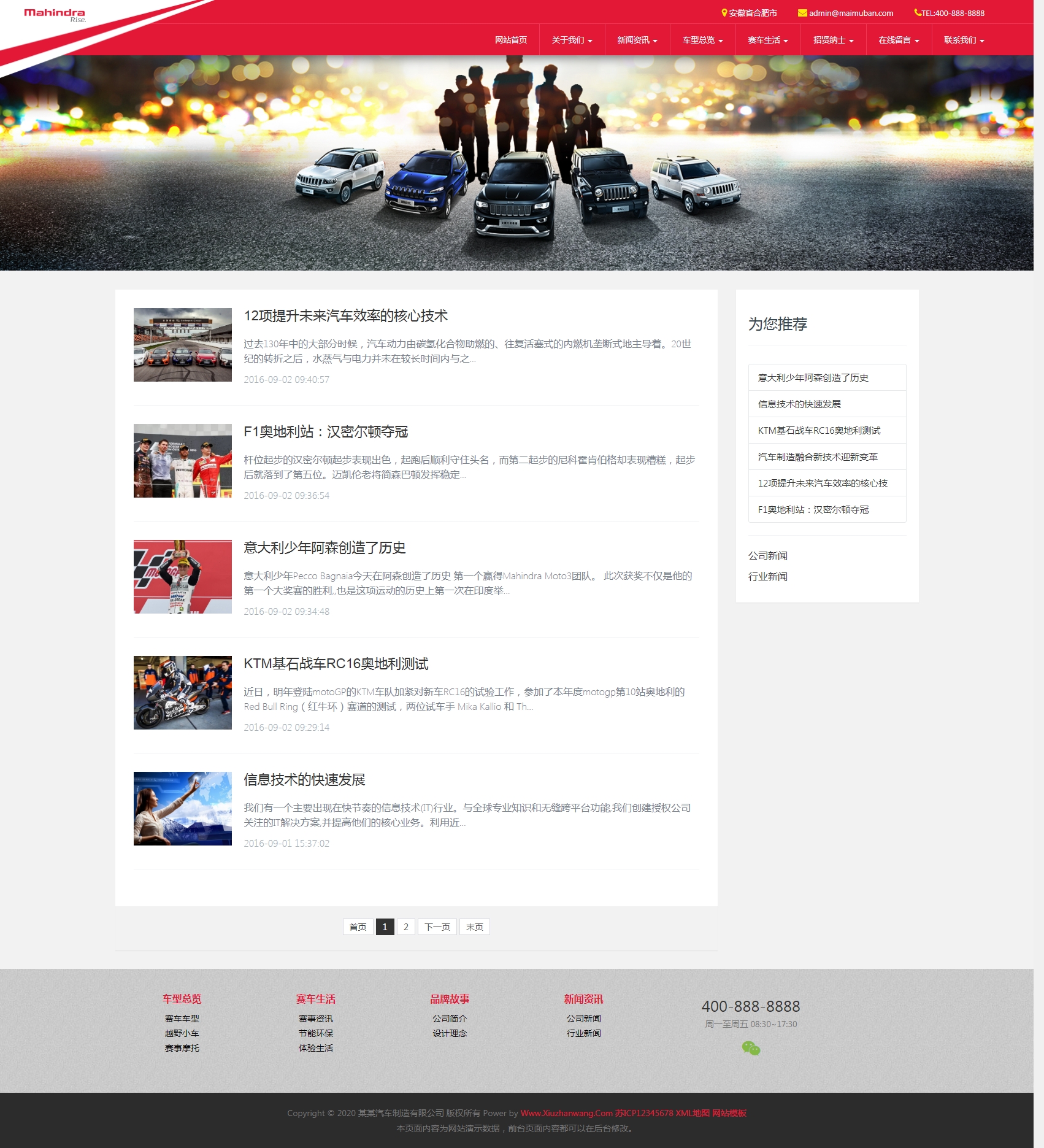
Task: Click the Mahindra Rise logo
Action: 55,15
